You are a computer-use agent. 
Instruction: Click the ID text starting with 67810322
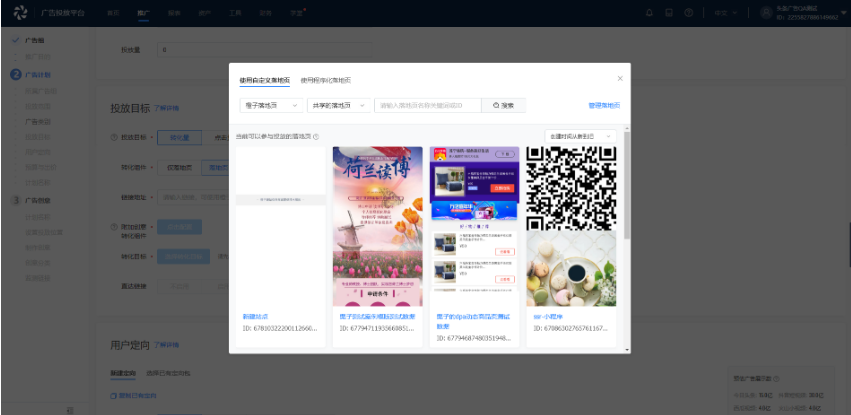(x=280, y=329)
